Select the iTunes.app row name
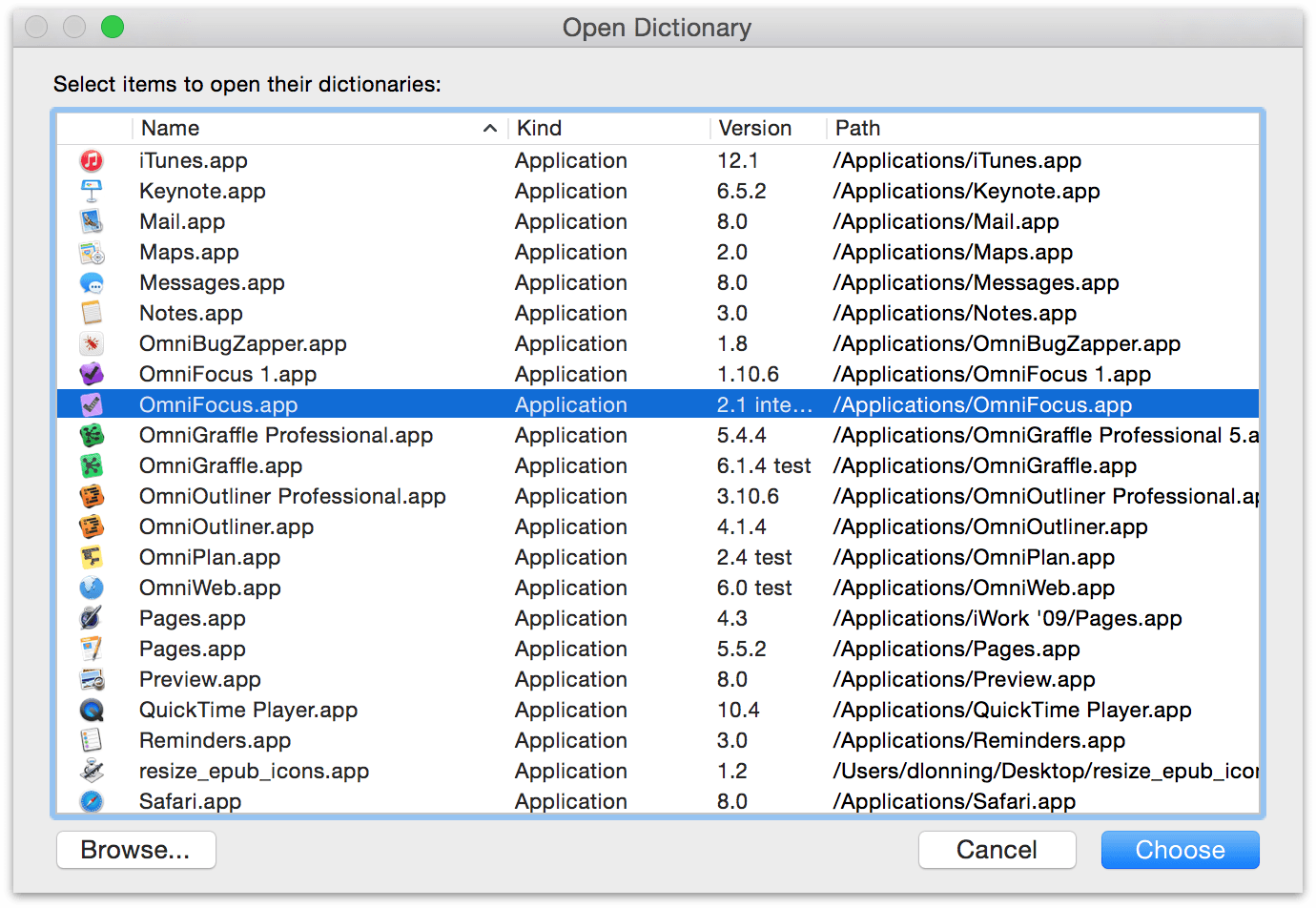 pos(194,160)
